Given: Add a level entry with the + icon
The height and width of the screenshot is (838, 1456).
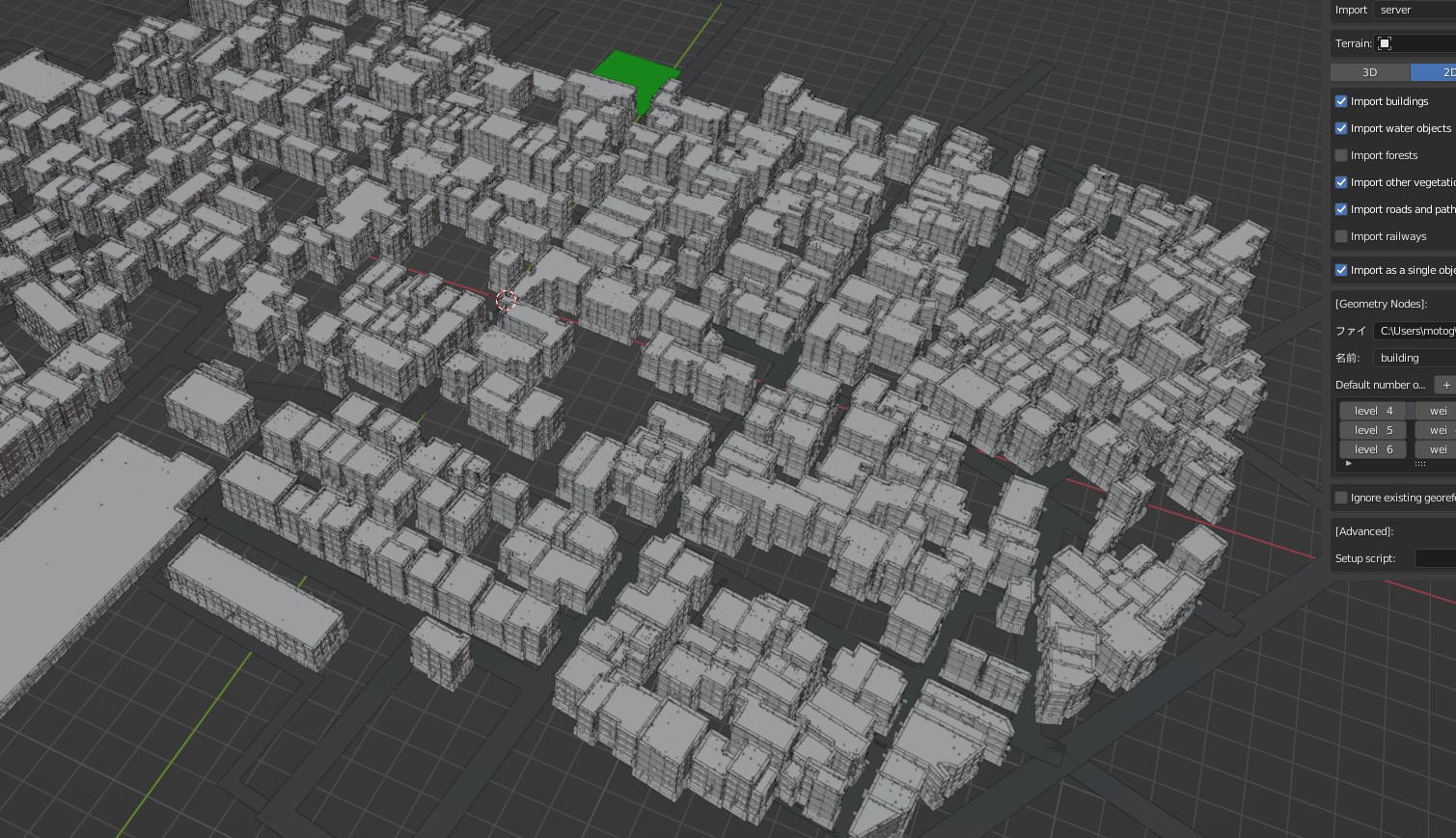Looking at the screenshot, I should click(x=1446, y=385).
